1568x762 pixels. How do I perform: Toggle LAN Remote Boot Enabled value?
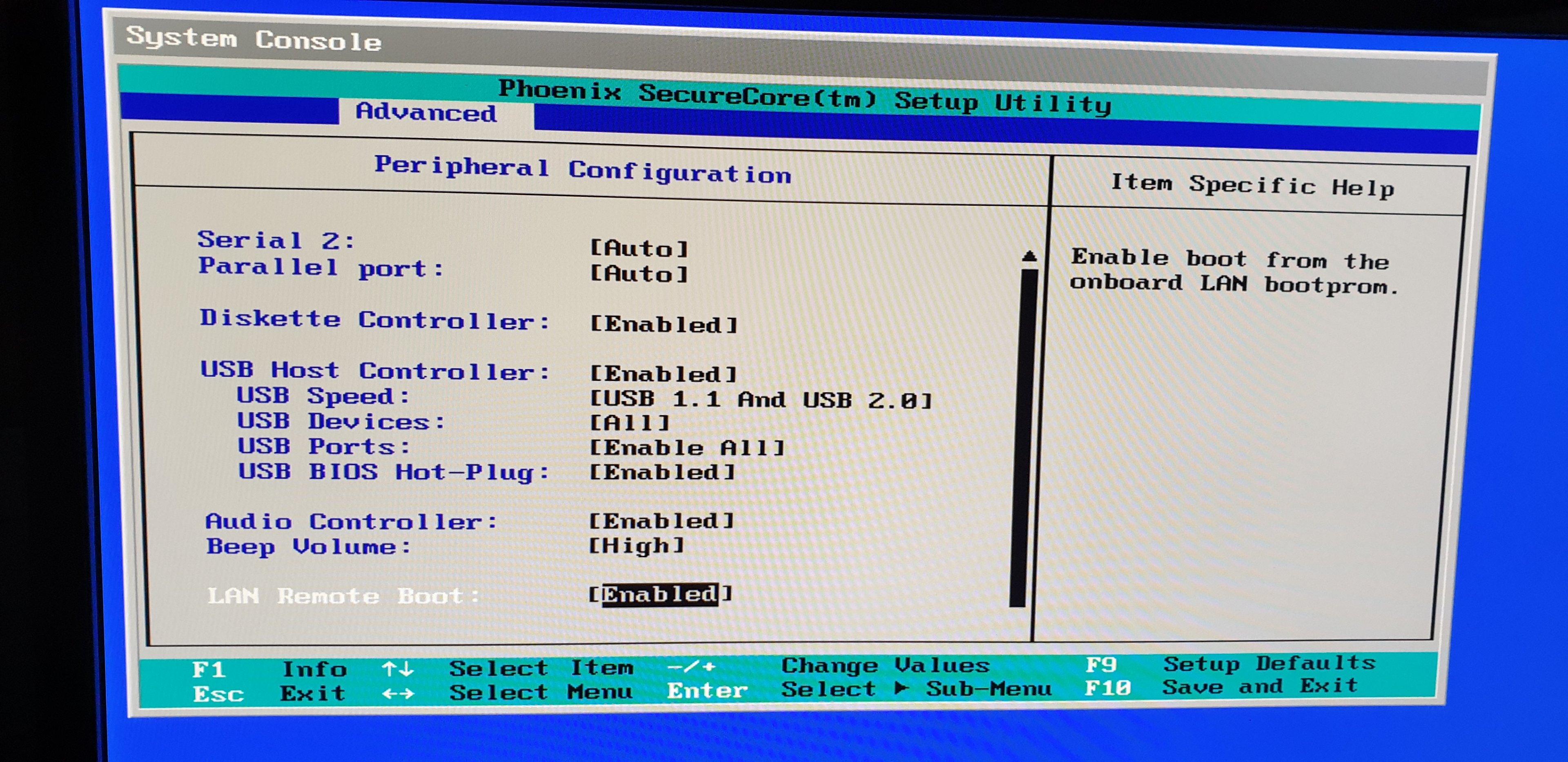click(x=660, y=594)
